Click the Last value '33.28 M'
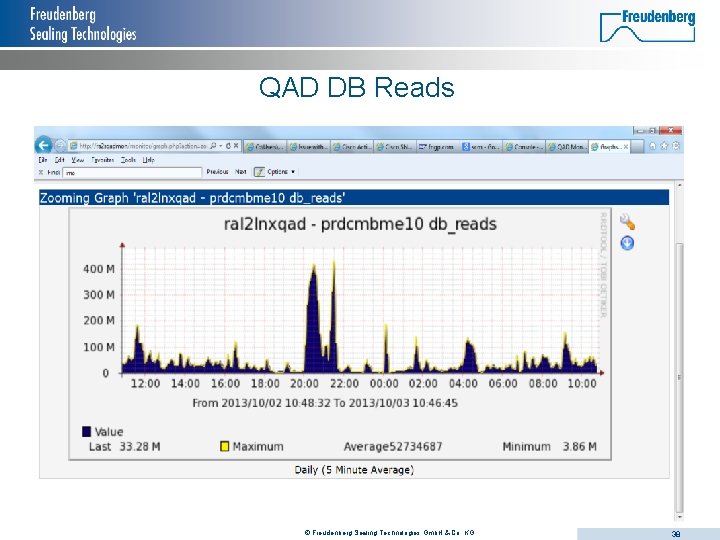The width and height of the screenshot is (720, 540). pos(140,446)
